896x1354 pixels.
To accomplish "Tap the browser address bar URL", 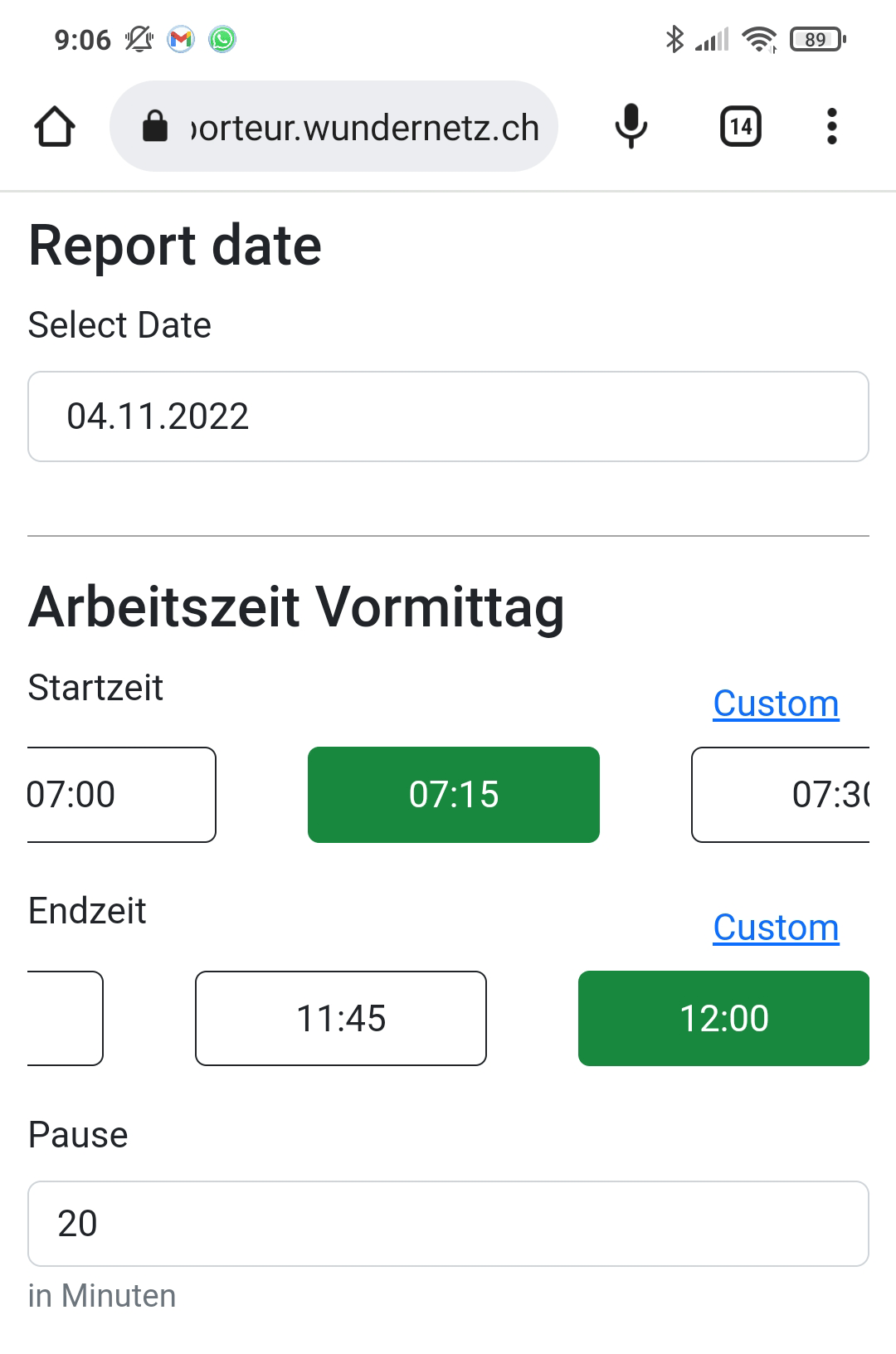I will [x=365, y=128].
